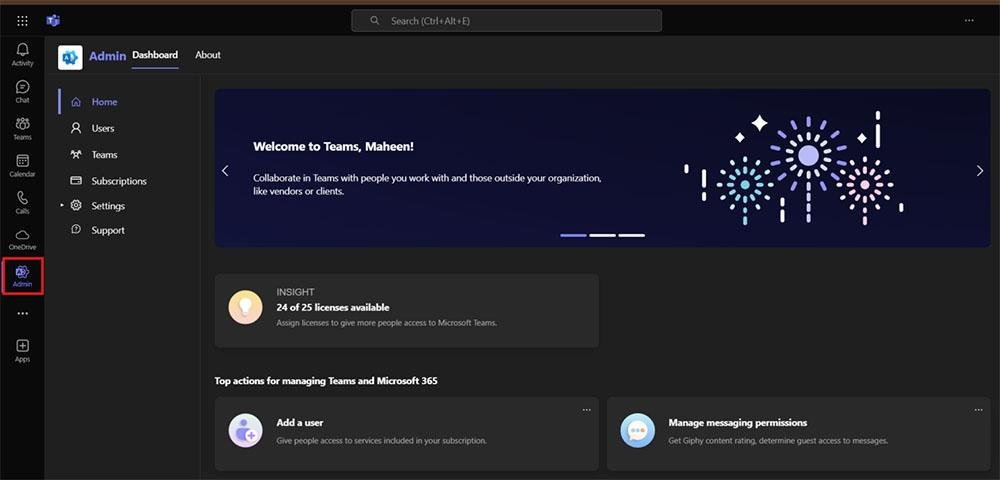Click the Admin app logo in header
Image resolution: width=1000 pixels, height=480 pixels.
point(70,57)
